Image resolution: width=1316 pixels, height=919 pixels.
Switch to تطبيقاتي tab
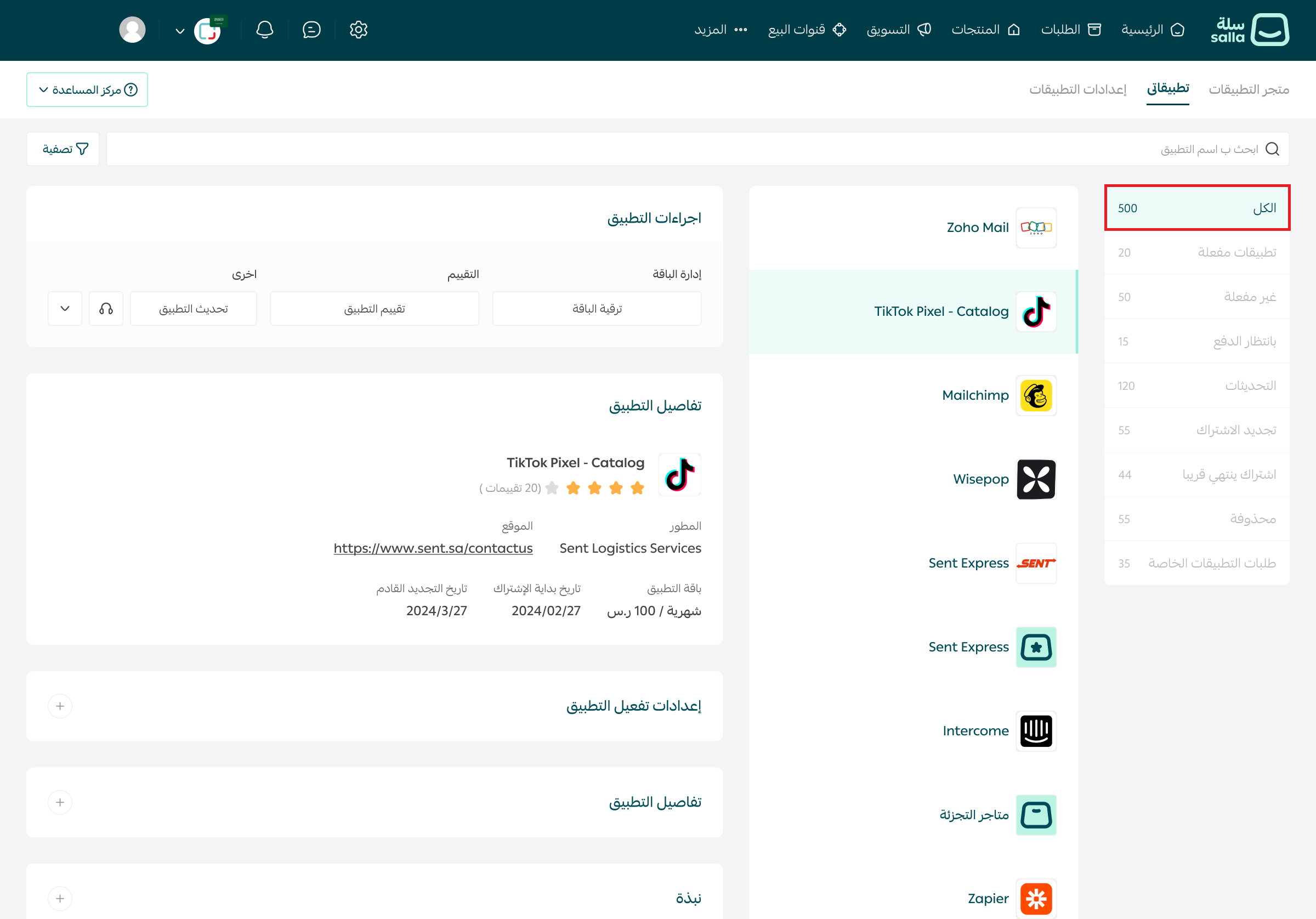[x=1167, y=89]
